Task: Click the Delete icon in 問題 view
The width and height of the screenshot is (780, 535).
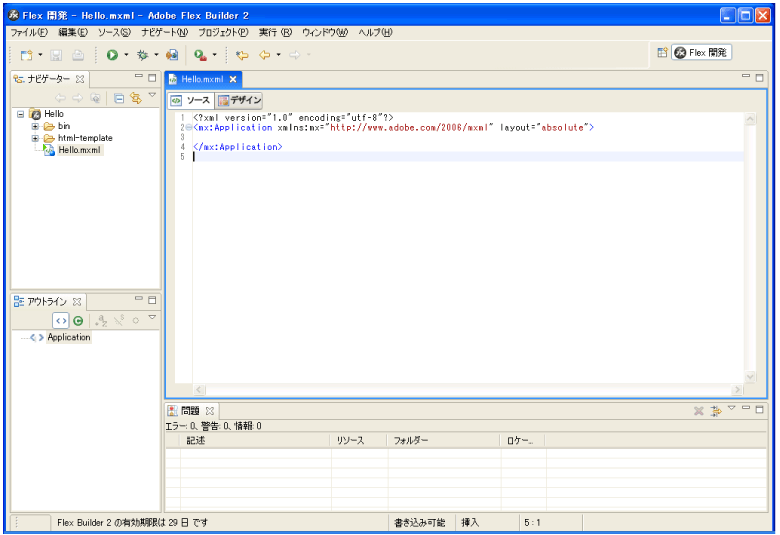Action: [x=698, y=411]
